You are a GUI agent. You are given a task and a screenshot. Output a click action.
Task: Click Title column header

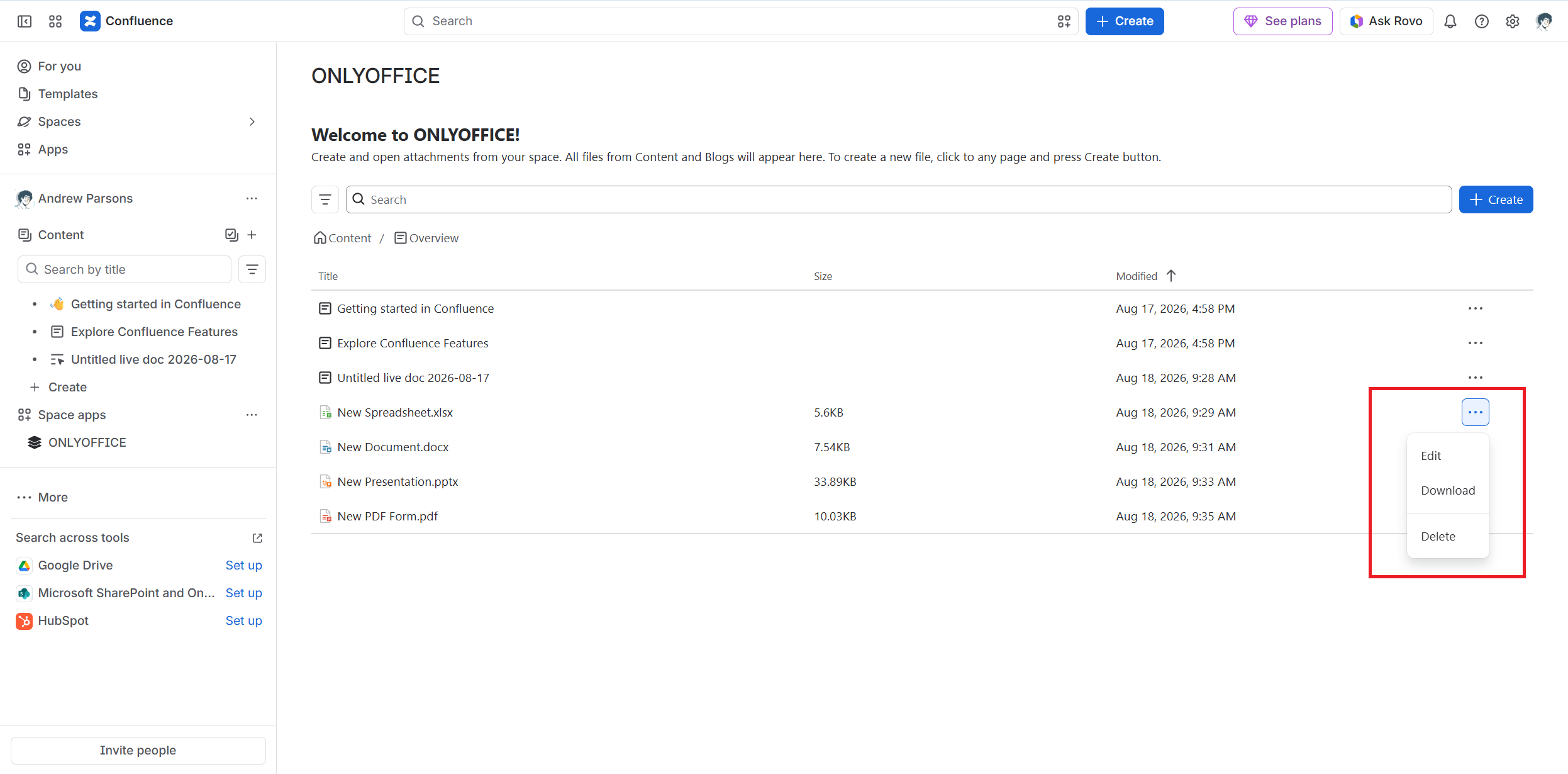point(328,276)
